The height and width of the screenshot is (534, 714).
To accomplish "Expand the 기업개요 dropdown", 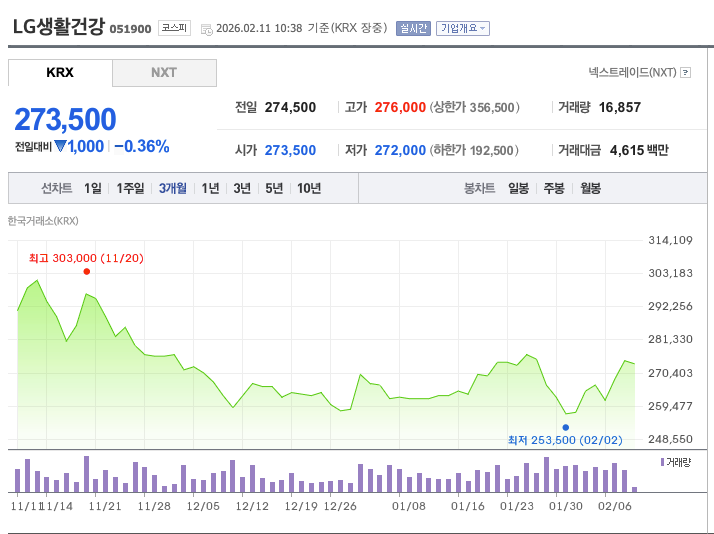I will (463, 28).
